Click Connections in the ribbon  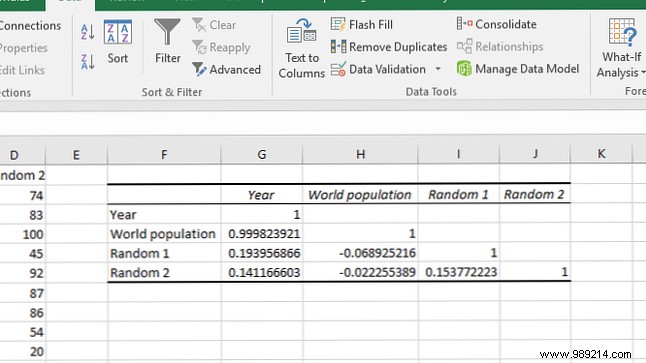point(30,26)
